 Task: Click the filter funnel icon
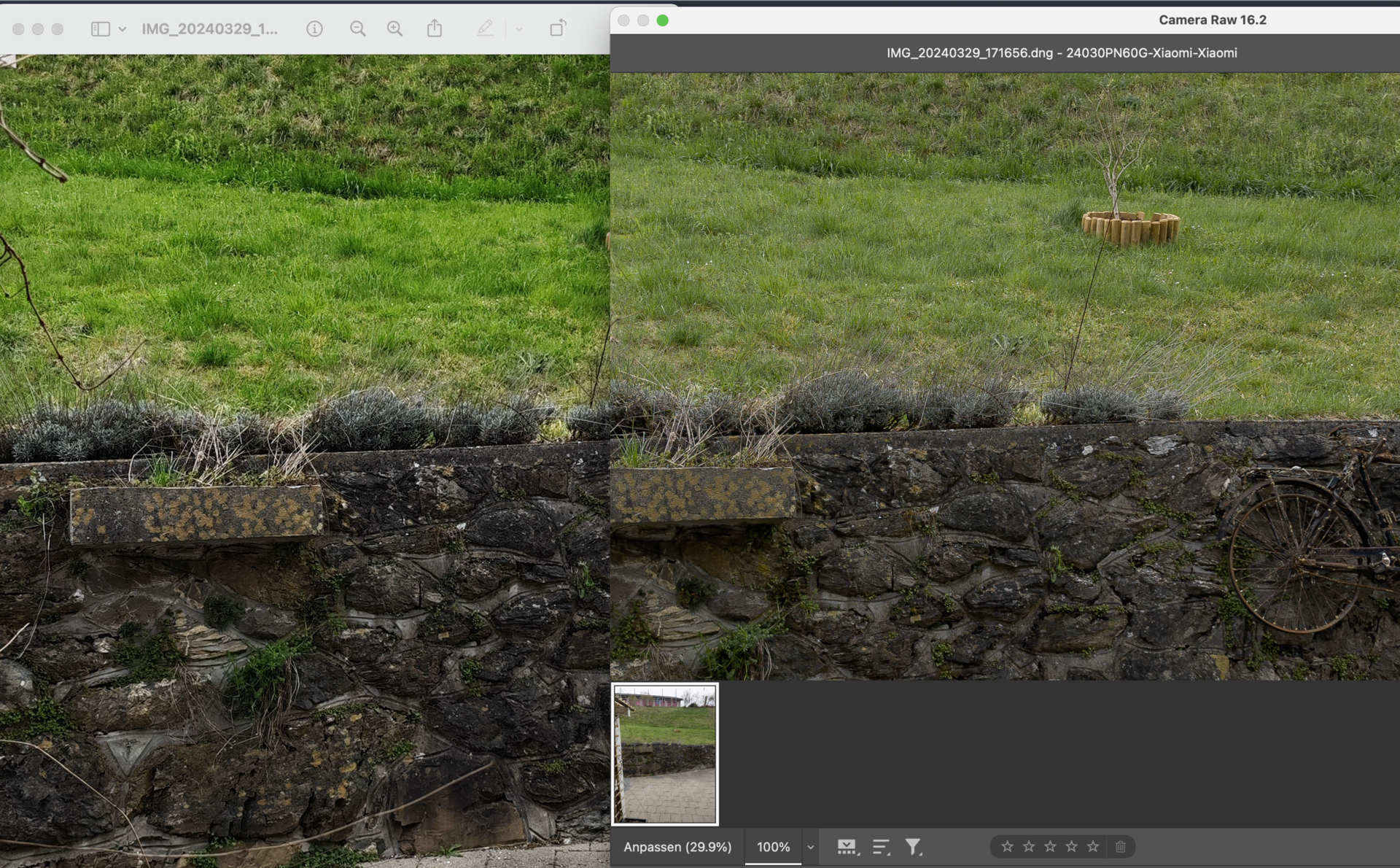click(913, 847)
